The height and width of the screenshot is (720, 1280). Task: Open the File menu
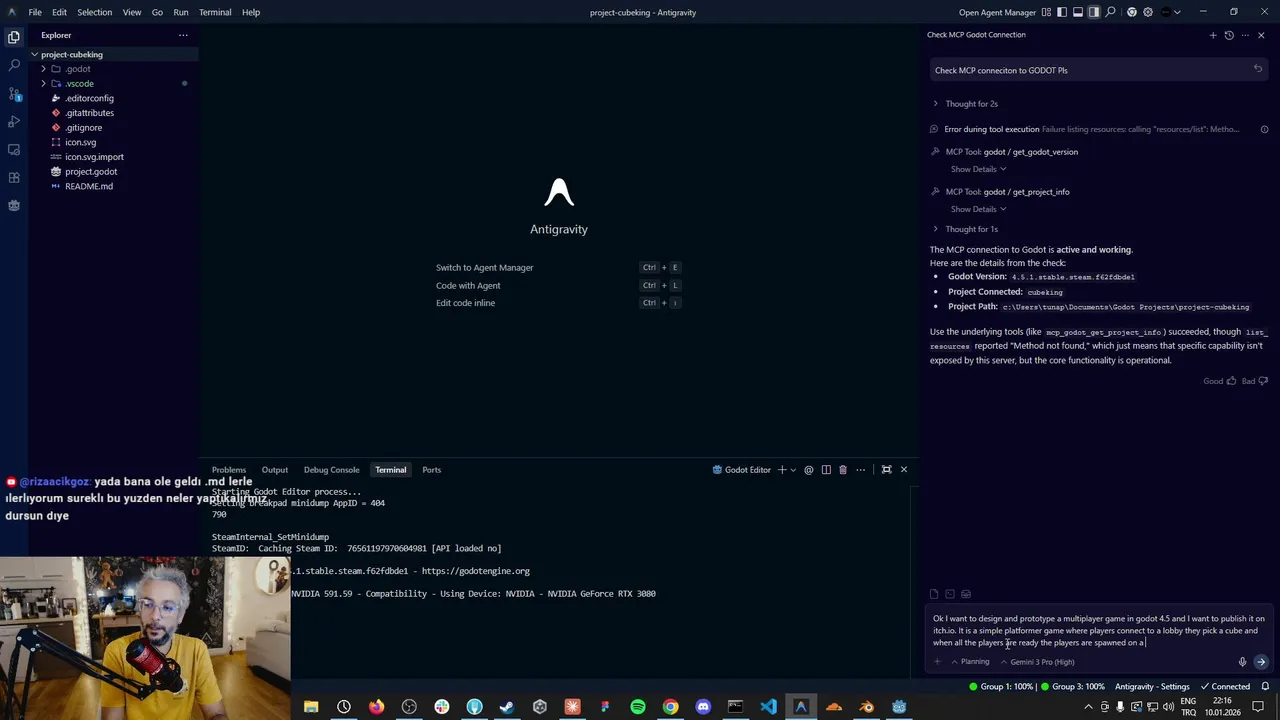(35, 12)
